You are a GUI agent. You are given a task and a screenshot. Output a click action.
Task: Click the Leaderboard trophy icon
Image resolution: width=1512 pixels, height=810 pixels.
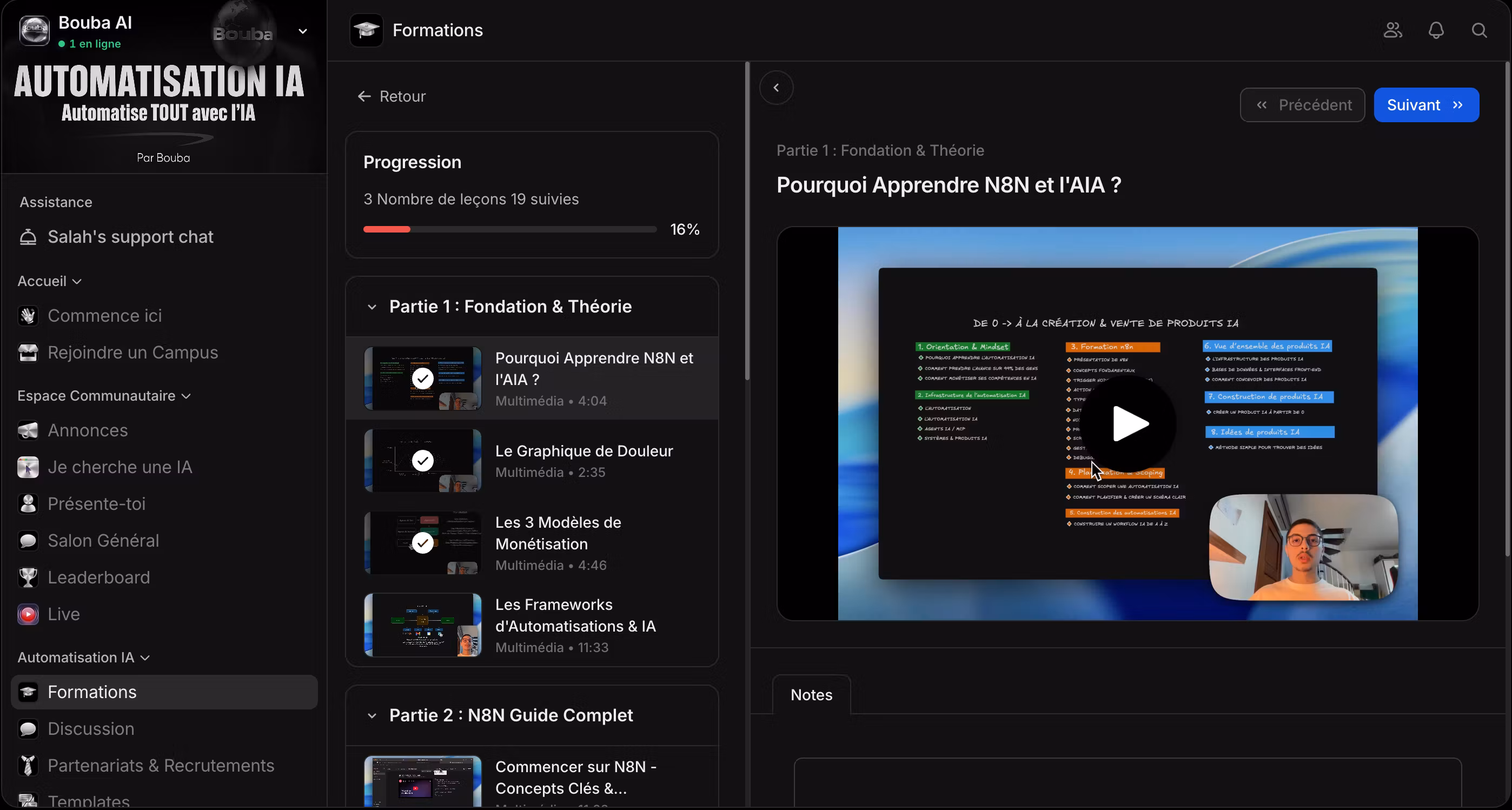[28, 577]
